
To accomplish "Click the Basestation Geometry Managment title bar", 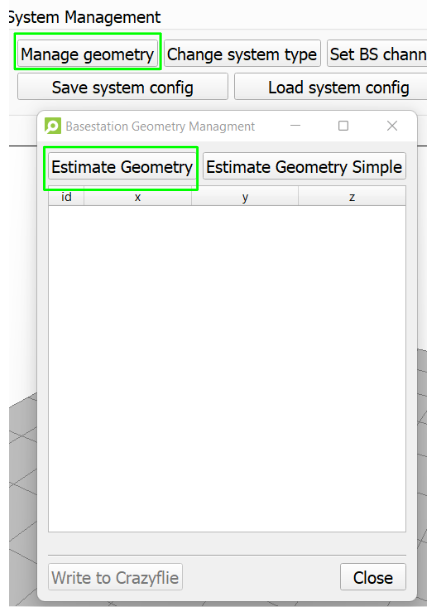I will tap(172, 126).
